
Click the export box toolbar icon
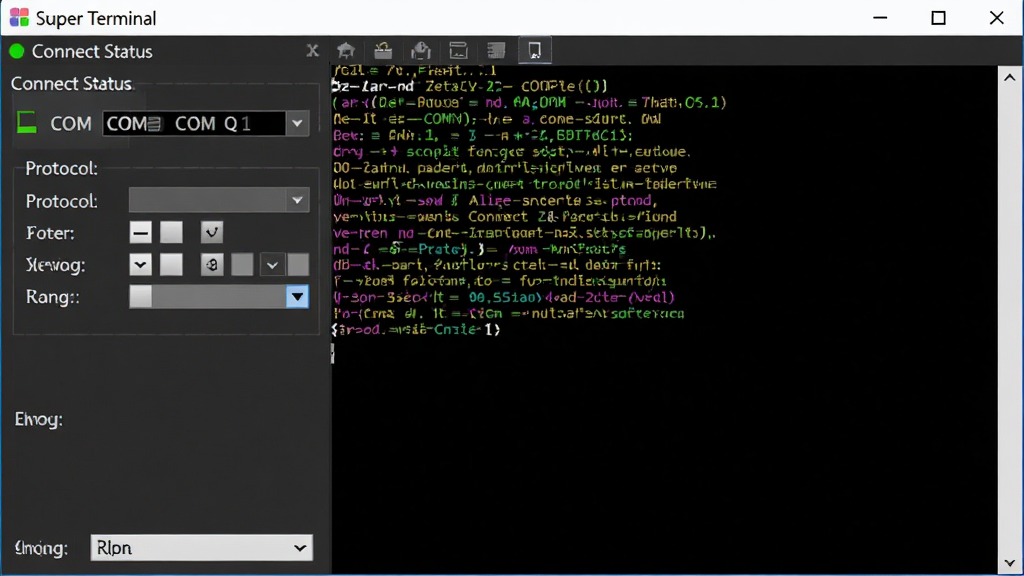point(421,50)
